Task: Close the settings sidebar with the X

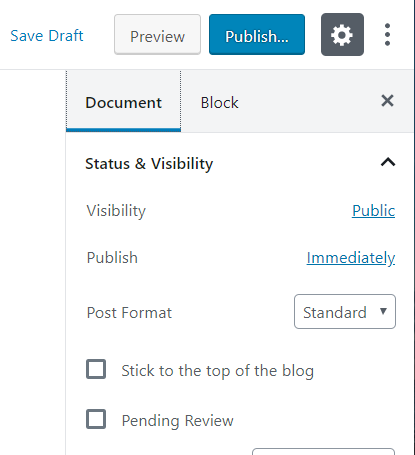Action: [x=387, y=101]
